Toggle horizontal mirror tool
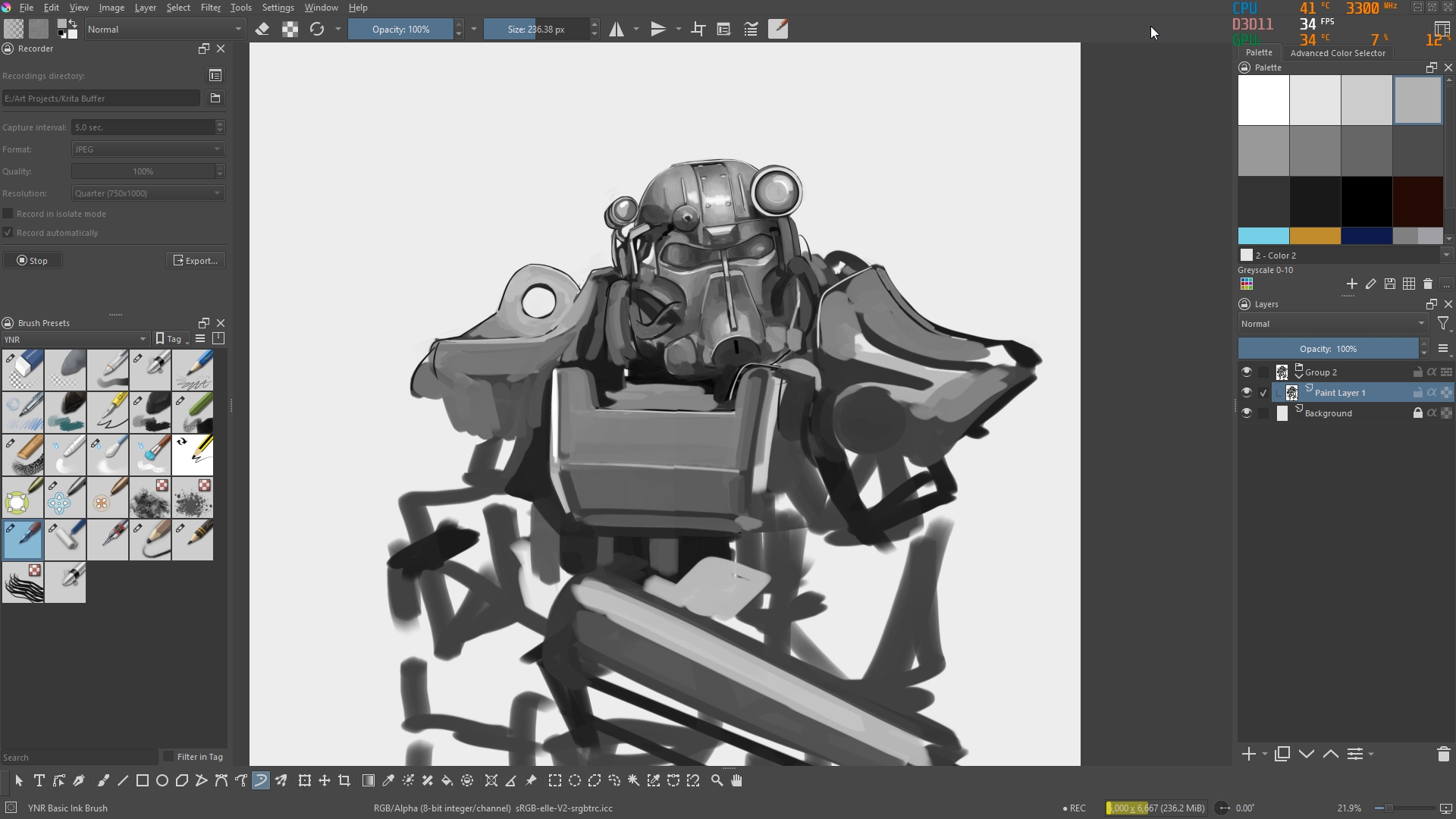1456x819 pixels. click(617, 30)
